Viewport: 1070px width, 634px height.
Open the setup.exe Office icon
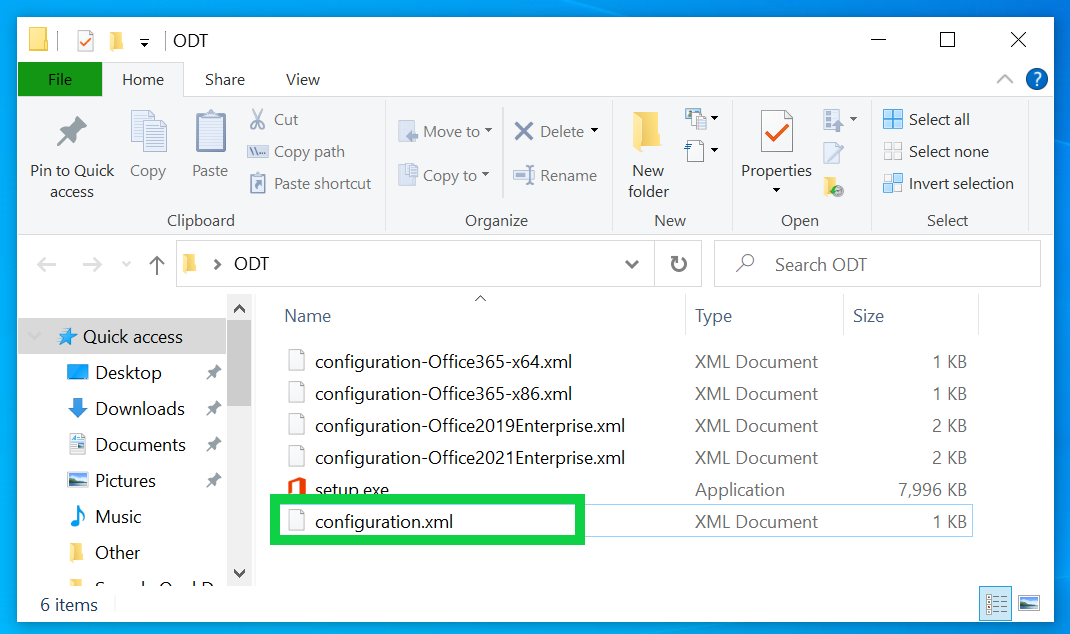pyautogui.click(x=296, y=487)
